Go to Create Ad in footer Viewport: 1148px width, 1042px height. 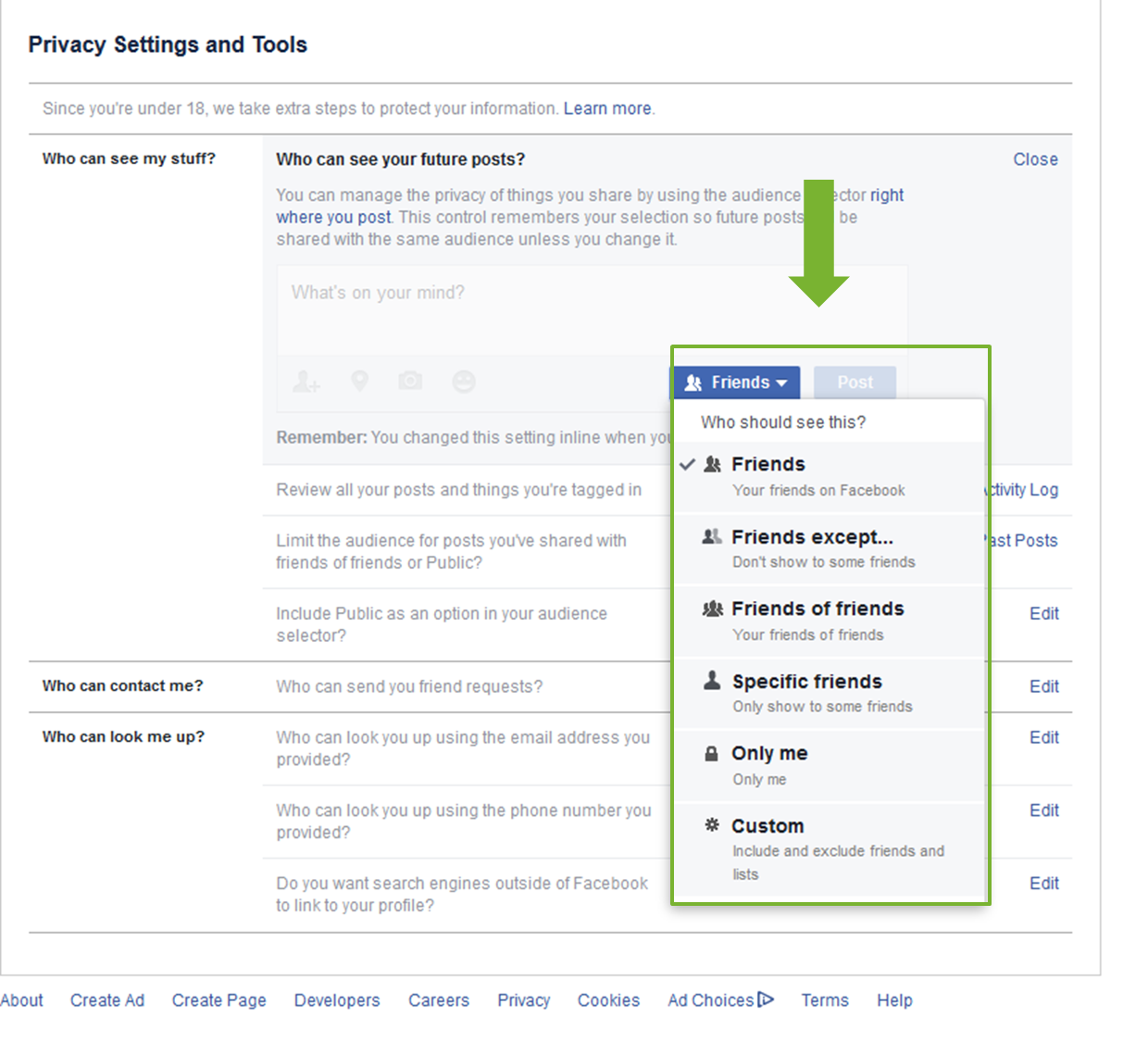point(107,1000)
